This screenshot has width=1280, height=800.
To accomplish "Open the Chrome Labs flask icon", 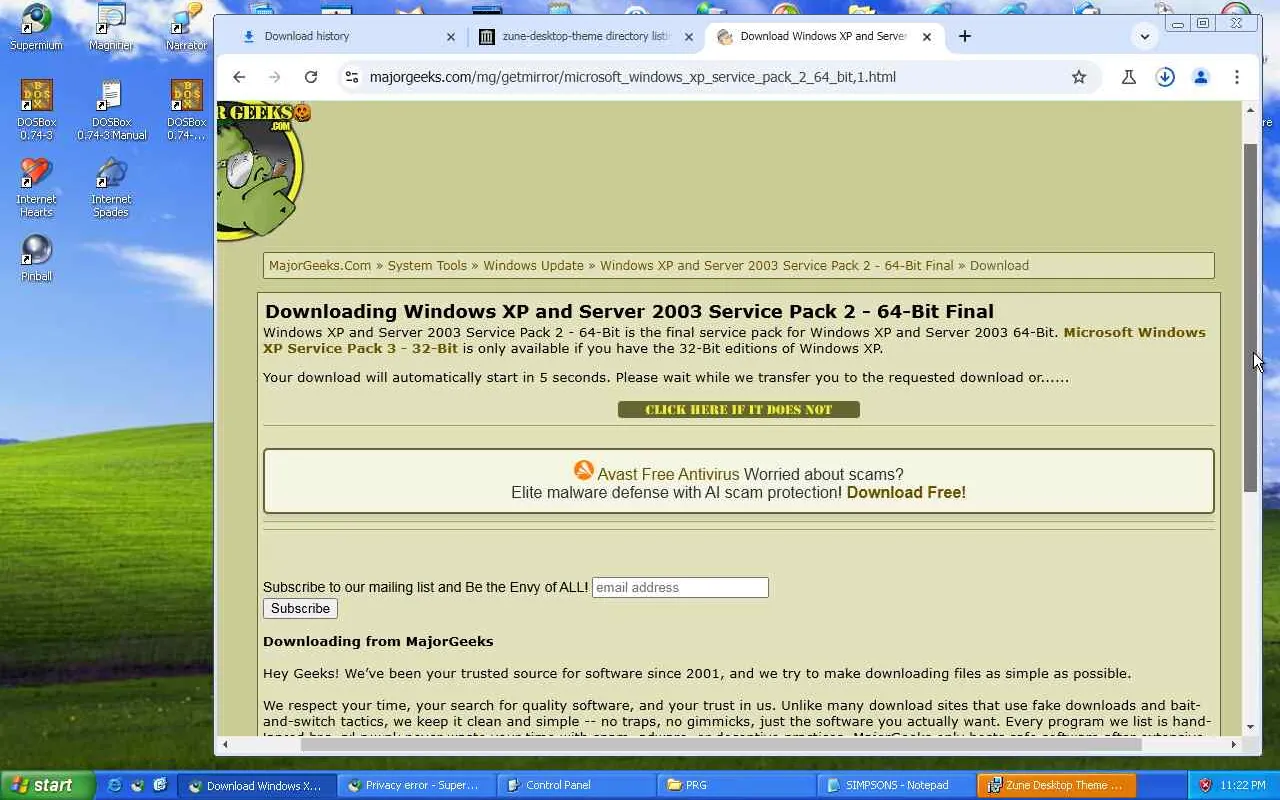I will click(1129, 77).
